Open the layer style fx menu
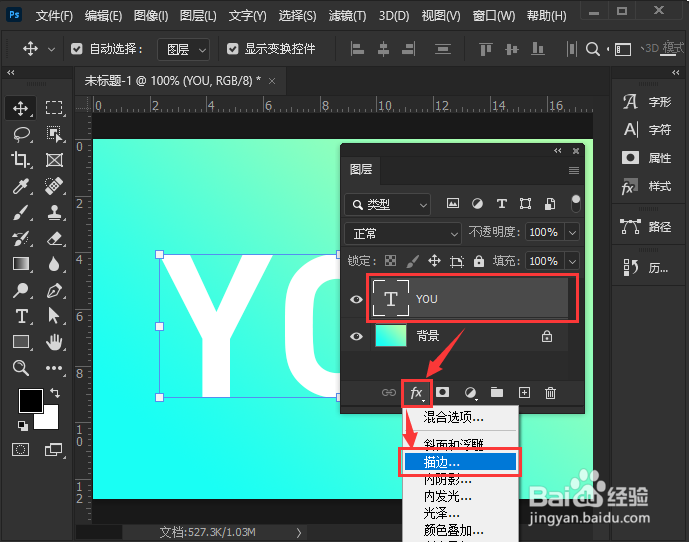The height and width of the screenshot is (542, 689). [416, 393]
